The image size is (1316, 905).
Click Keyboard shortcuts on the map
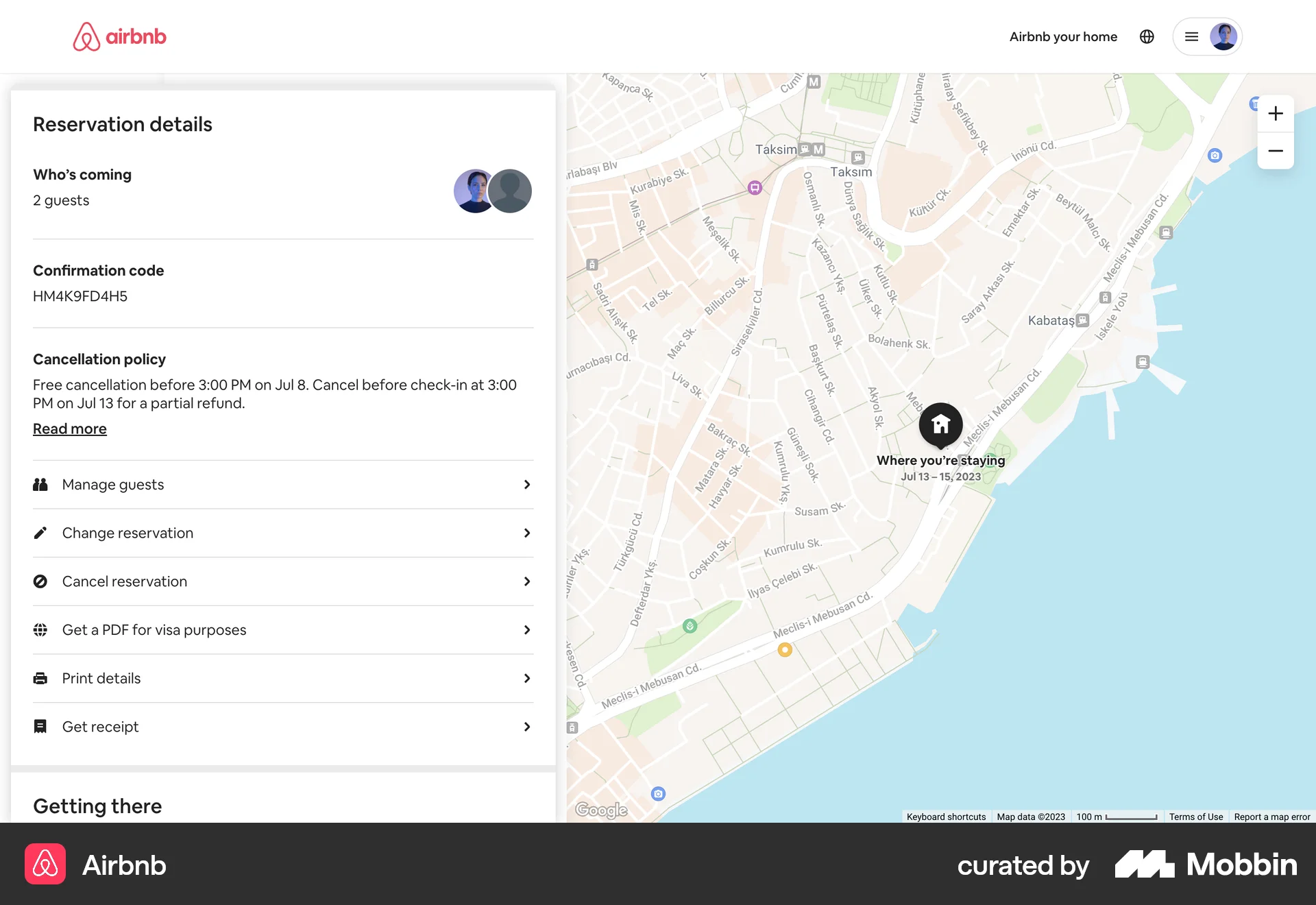(x=946, y=817)
